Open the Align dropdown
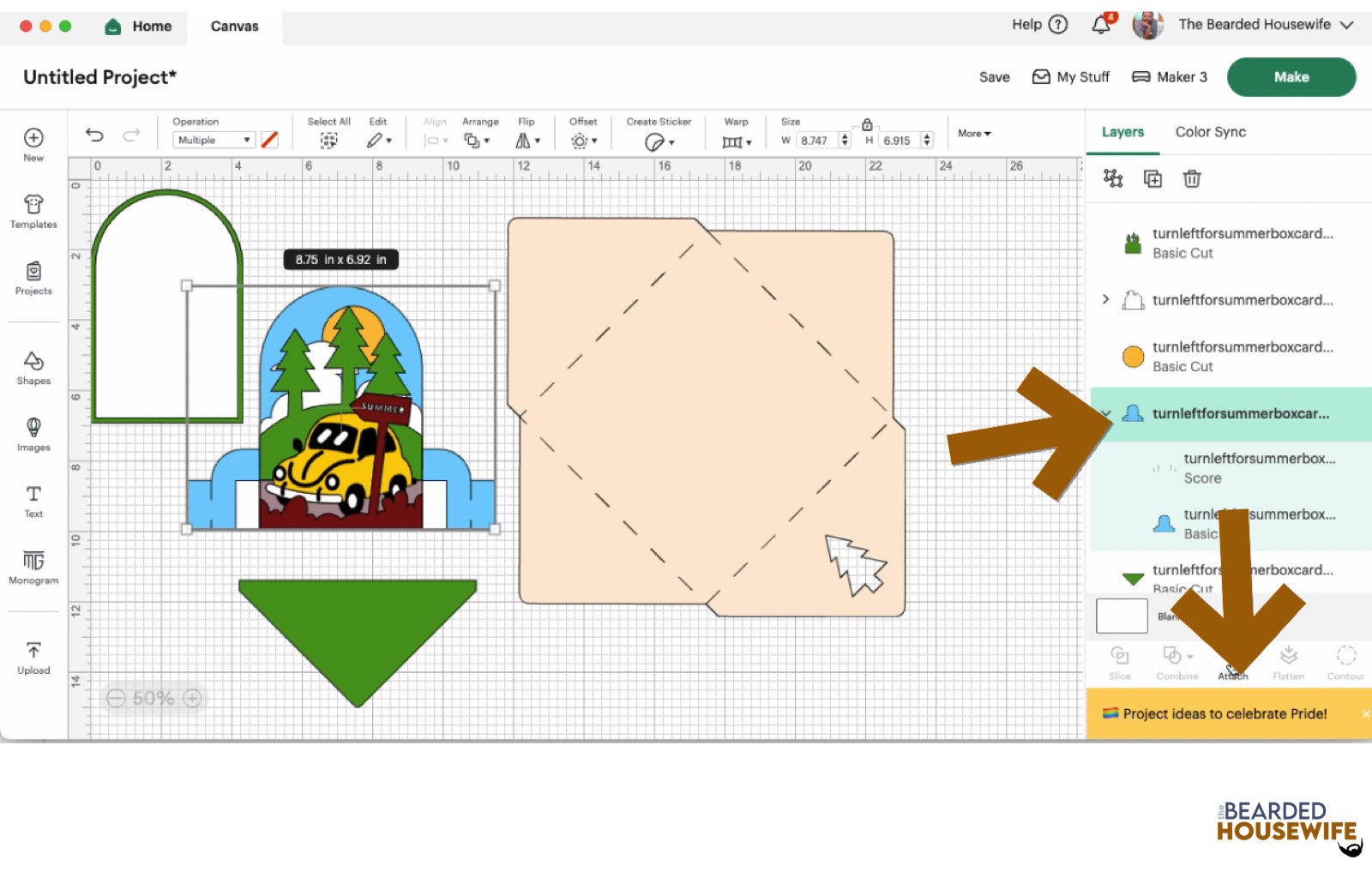The height and width of the screenshot is (872, 1372). [x=436, y=141]
